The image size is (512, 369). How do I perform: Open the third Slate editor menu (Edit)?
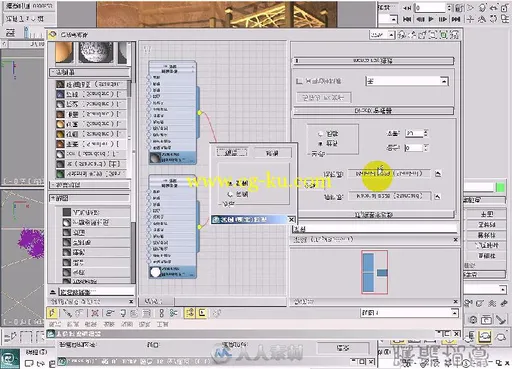[x=90, y=324]
